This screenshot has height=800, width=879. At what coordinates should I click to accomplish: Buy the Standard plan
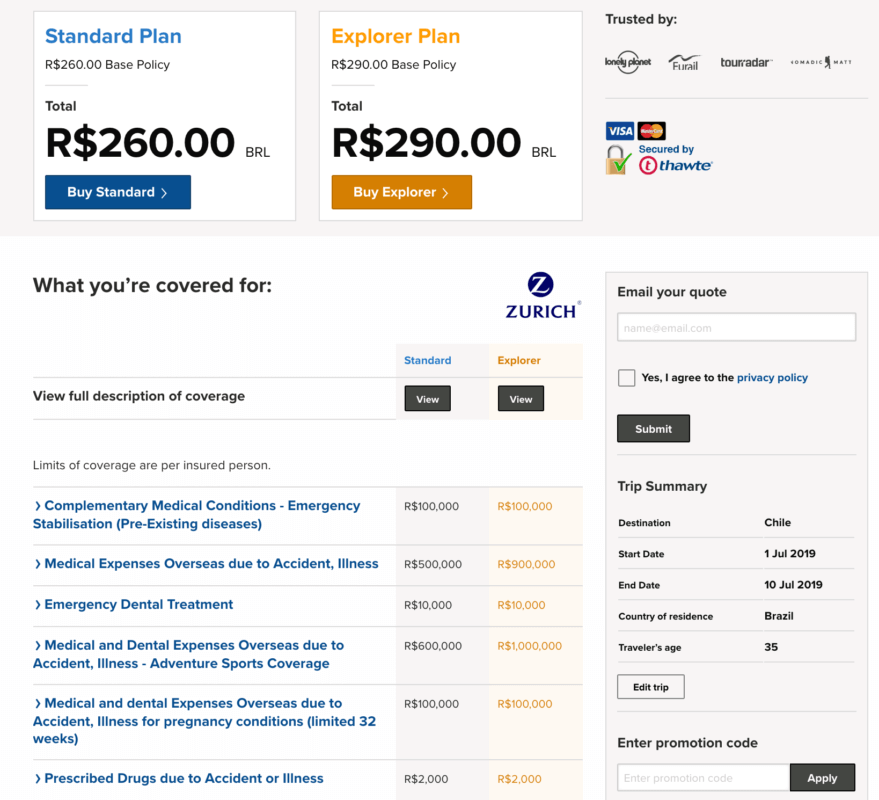point(118,192)
